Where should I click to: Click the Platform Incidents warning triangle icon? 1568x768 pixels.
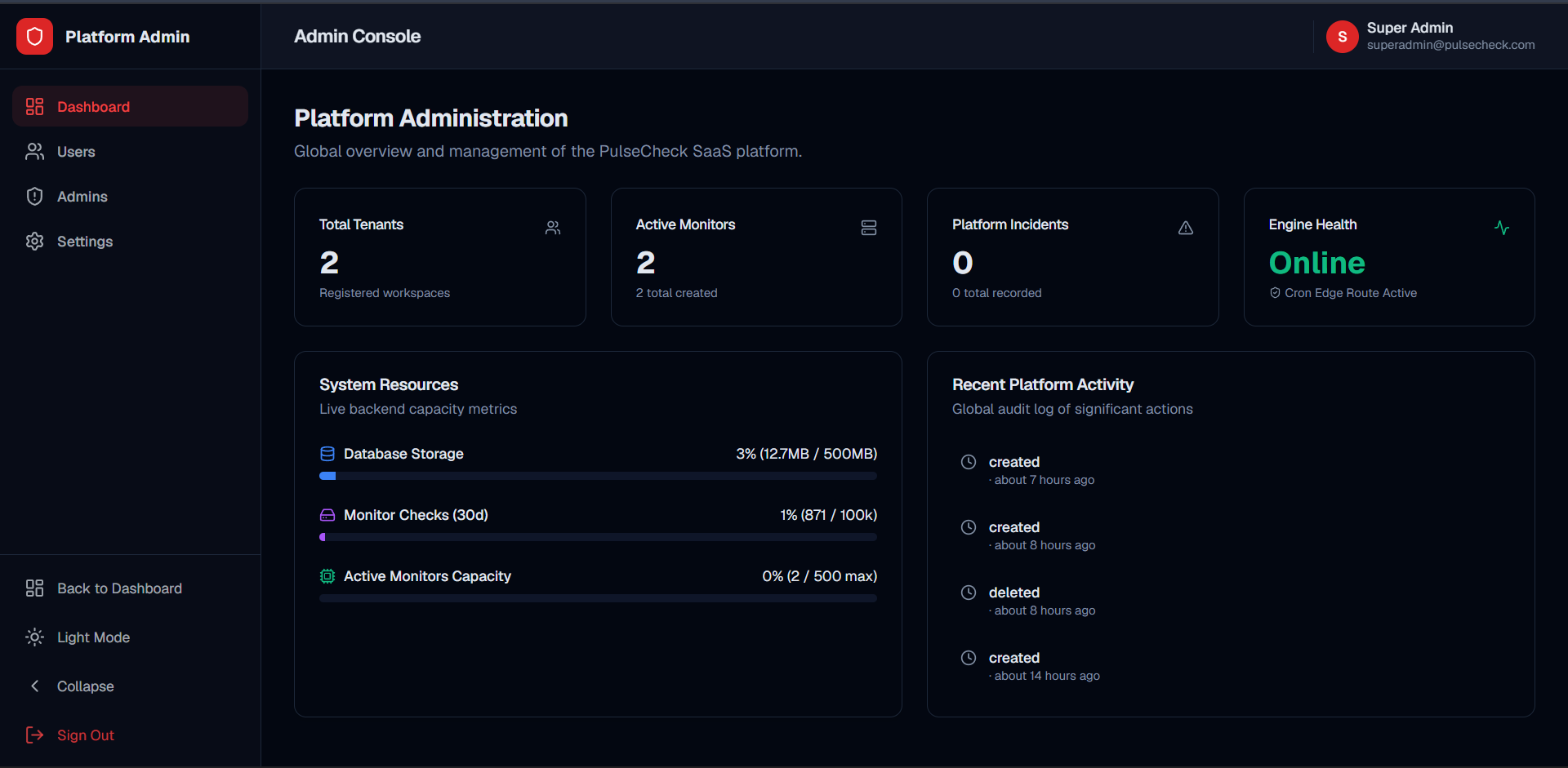(x=1186, y=228)
